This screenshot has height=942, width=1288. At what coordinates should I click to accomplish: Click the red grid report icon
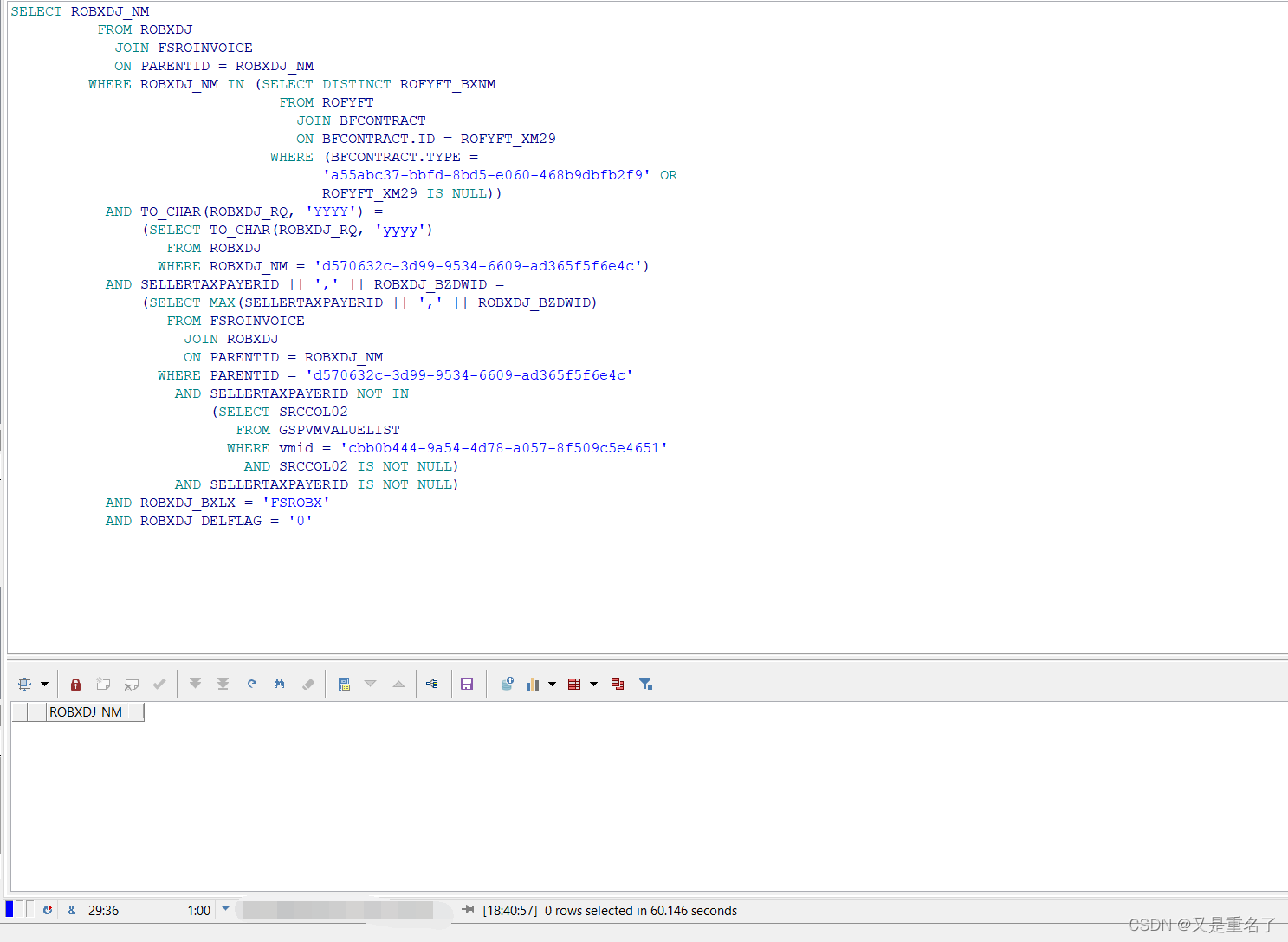[574, 684]
